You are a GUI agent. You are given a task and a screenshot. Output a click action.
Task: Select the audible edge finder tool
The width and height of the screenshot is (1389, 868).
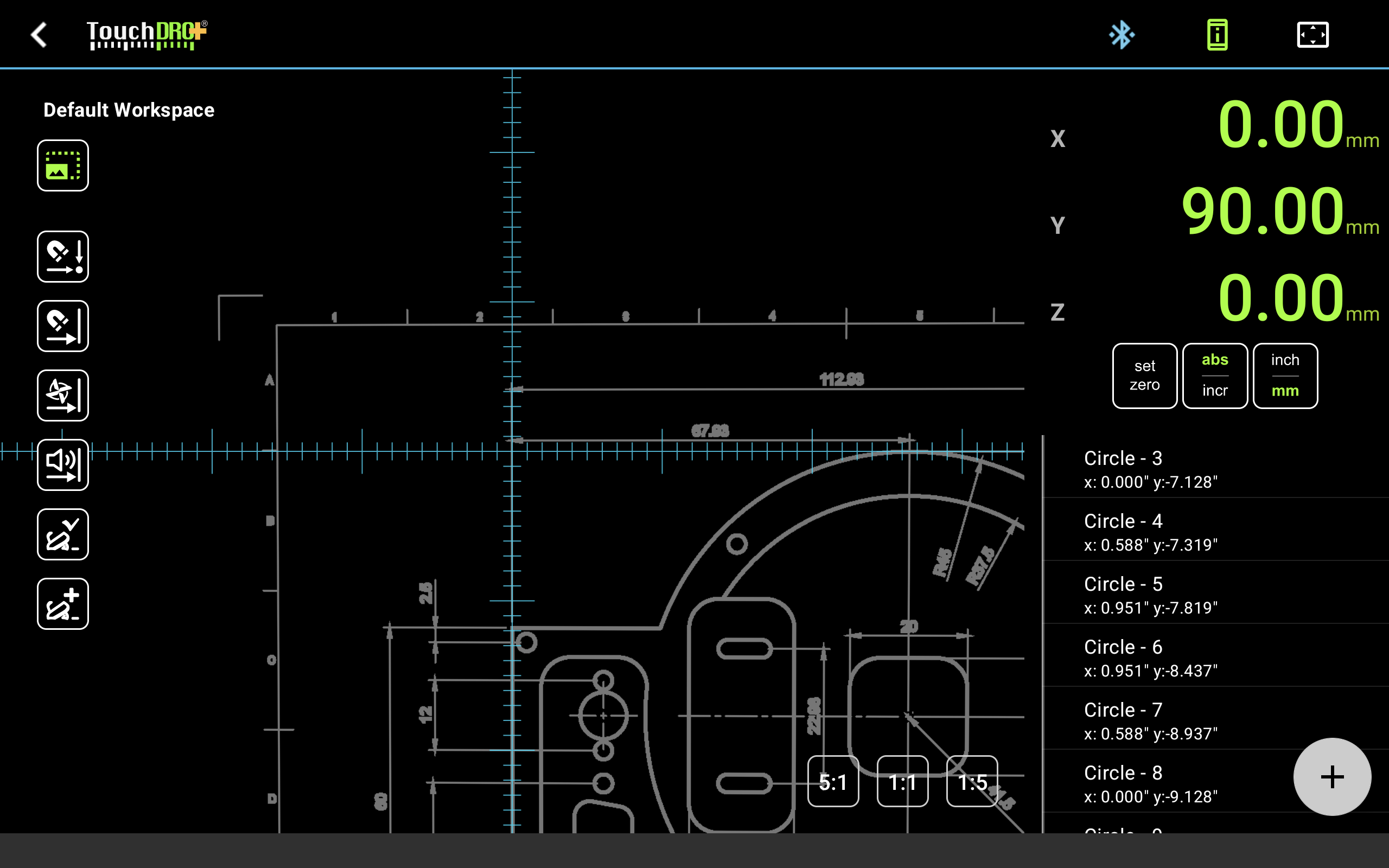click(x=62, y=464)
